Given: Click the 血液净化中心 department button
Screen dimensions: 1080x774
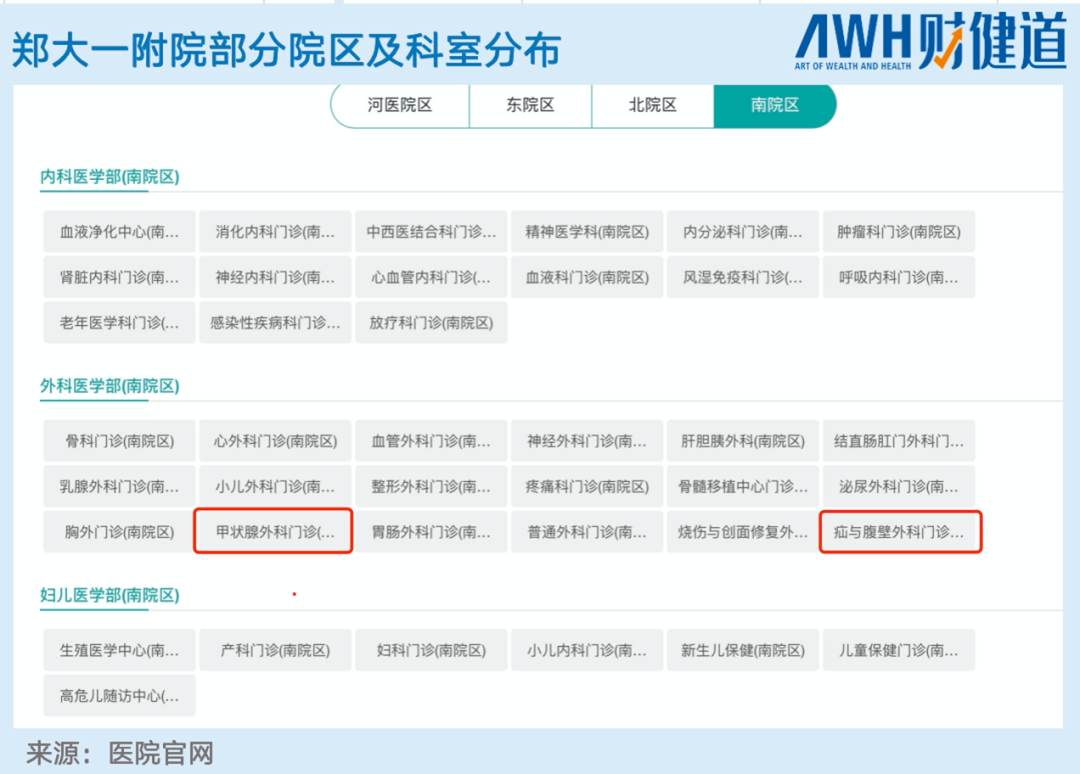Looking at the screenshot, I should [x=119, y=232].
